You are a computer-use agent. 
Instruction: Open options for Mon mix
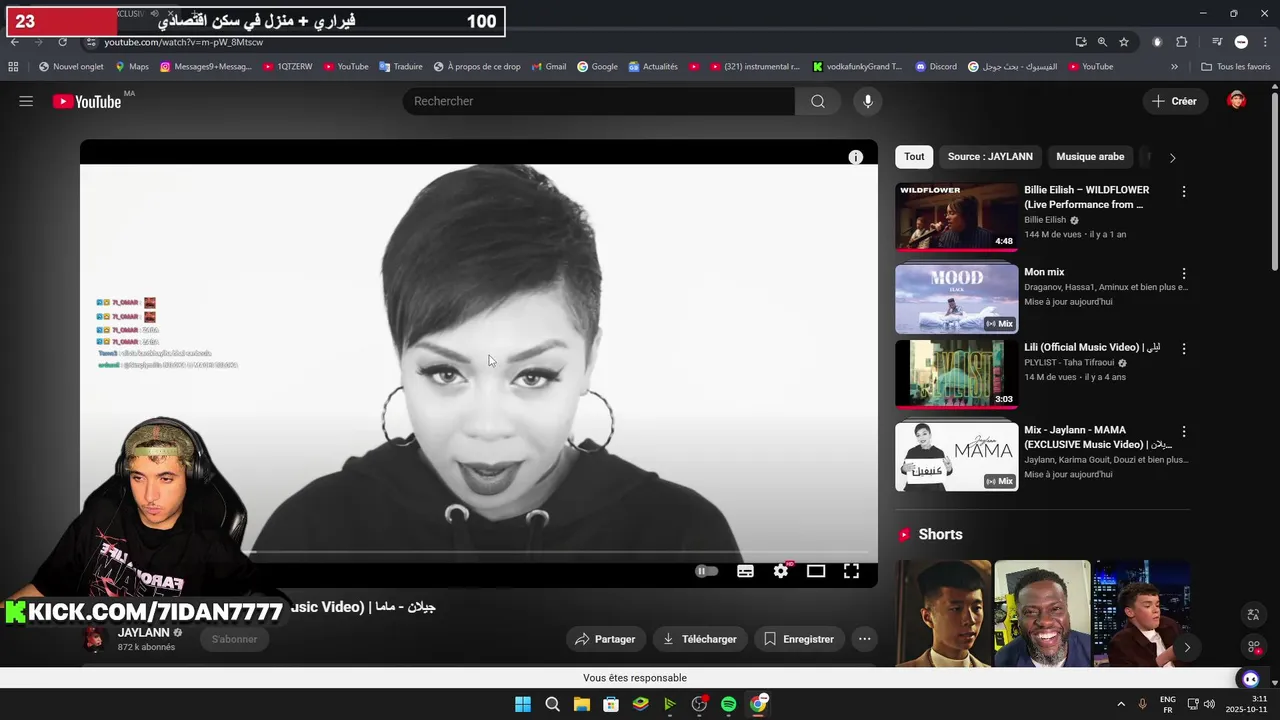click(x=1184, y=273)
